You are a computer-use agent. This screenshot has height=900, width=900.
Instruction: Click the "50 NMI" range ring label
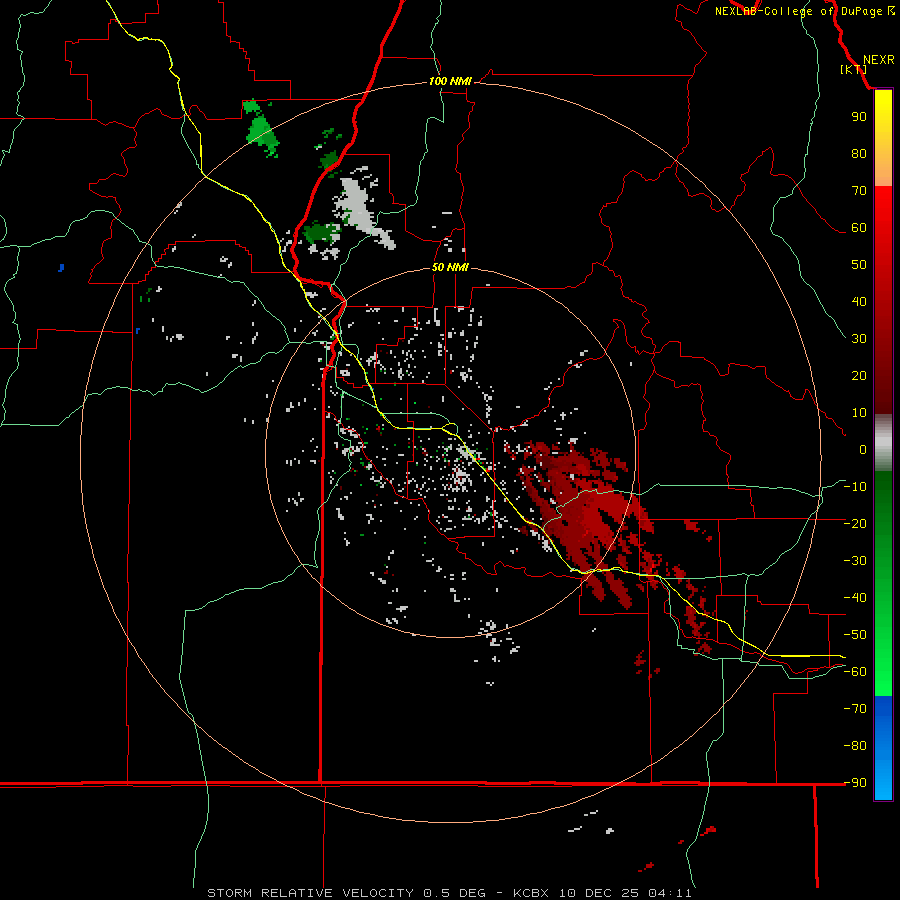[x=450, y=267]
